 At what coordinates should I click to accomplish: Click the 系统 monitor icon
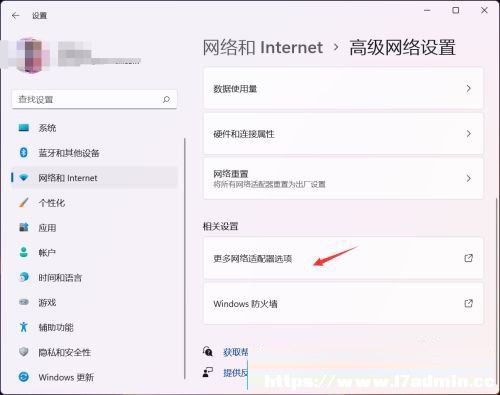click(24, 128)
